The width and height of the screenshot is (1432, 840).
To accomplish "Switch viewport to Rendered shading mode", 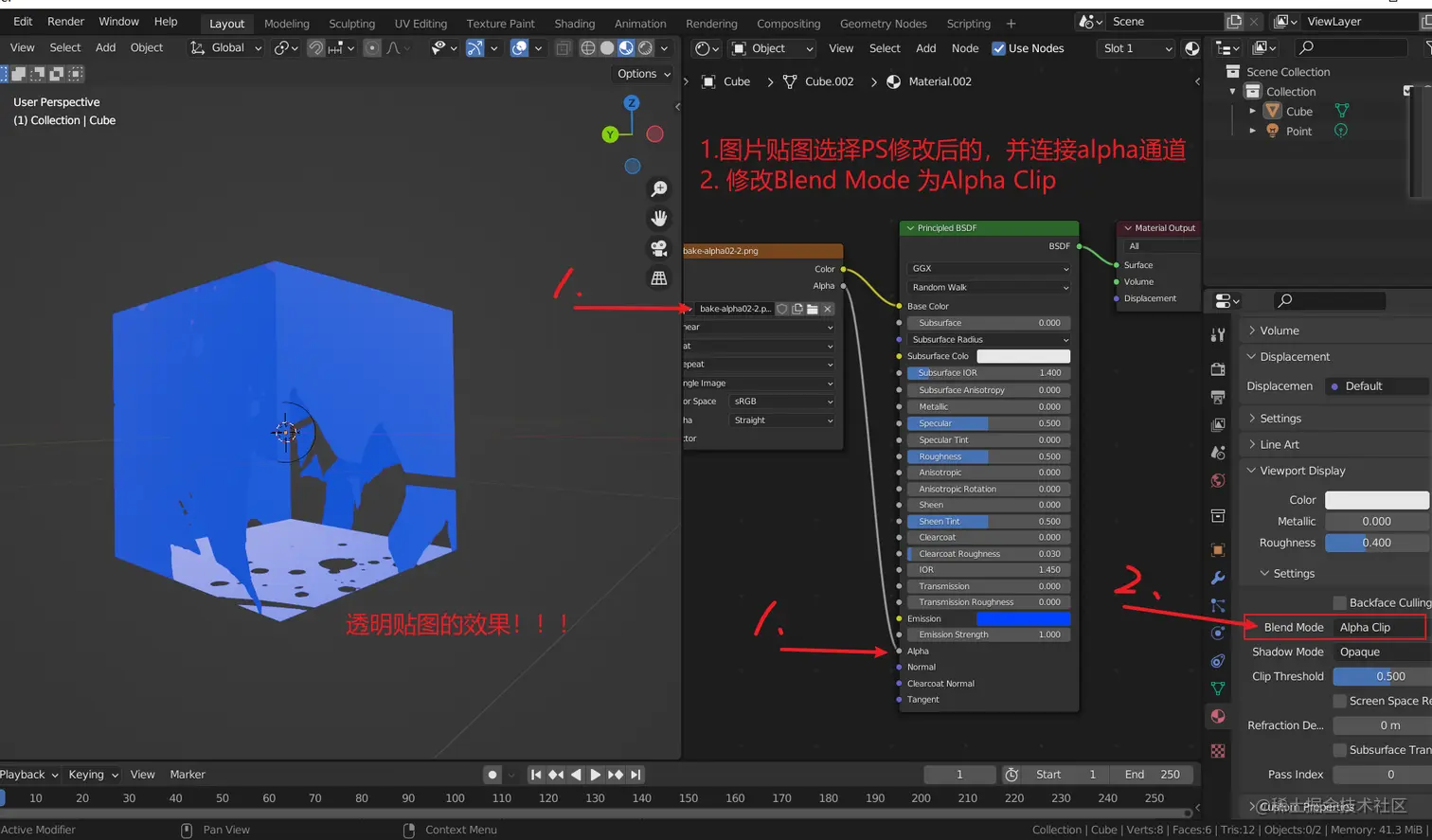I will tap(645, 47).
